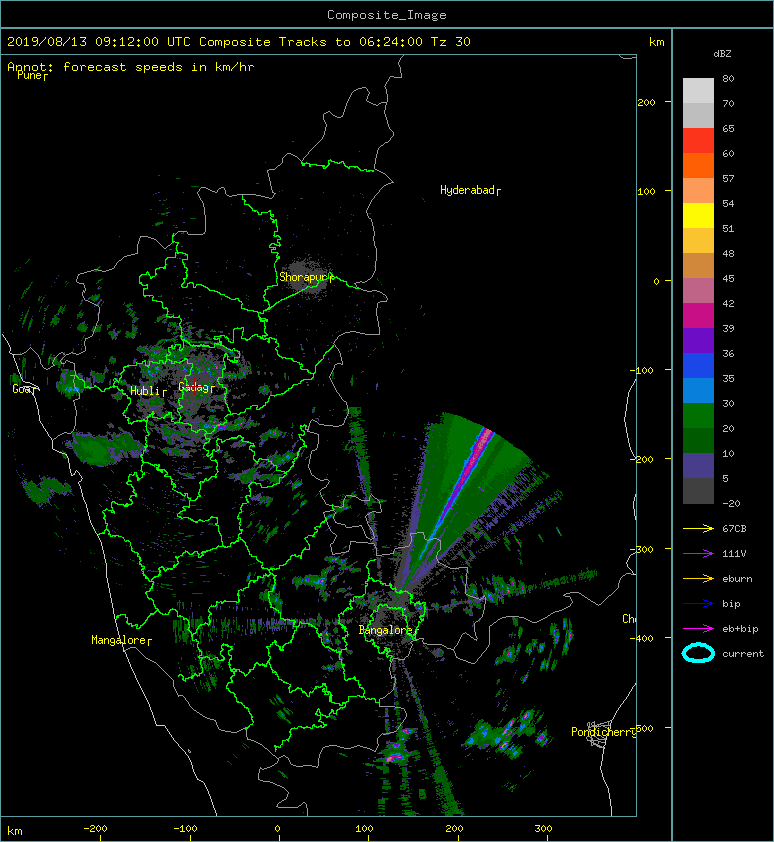This screenshot has width=774, height=842.
Task: Pick the bright green 30–20 dBZ swatch
Action: (x=698, y=415)
